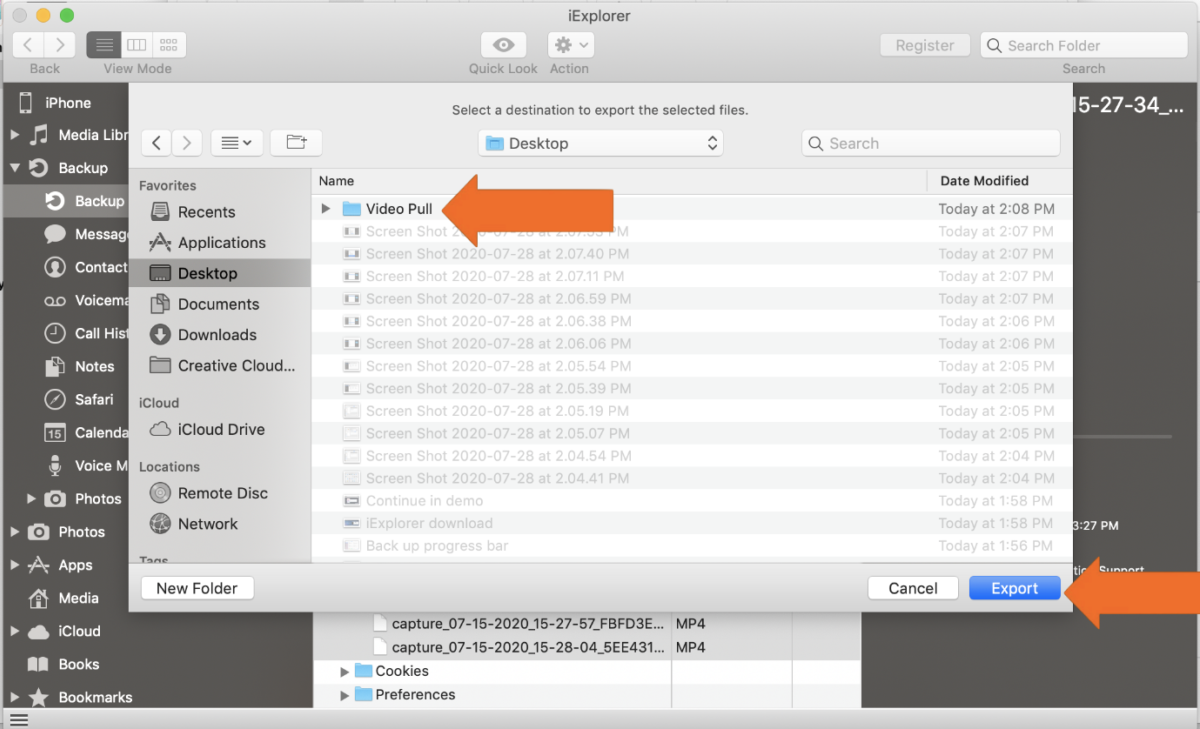The width and height of the screenshot is (1200, 729).
Task: Switch to column view mode
Action: (x=136, y=44)
